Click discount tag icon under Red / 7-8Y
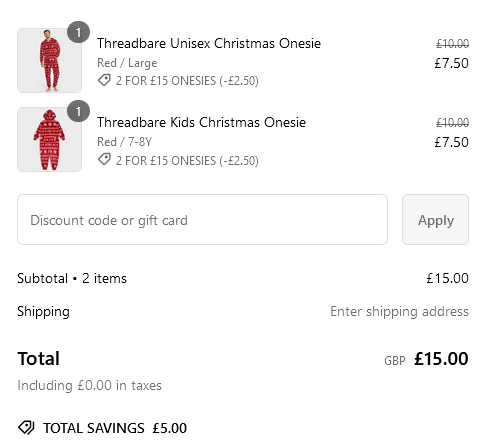 (104, 159)
